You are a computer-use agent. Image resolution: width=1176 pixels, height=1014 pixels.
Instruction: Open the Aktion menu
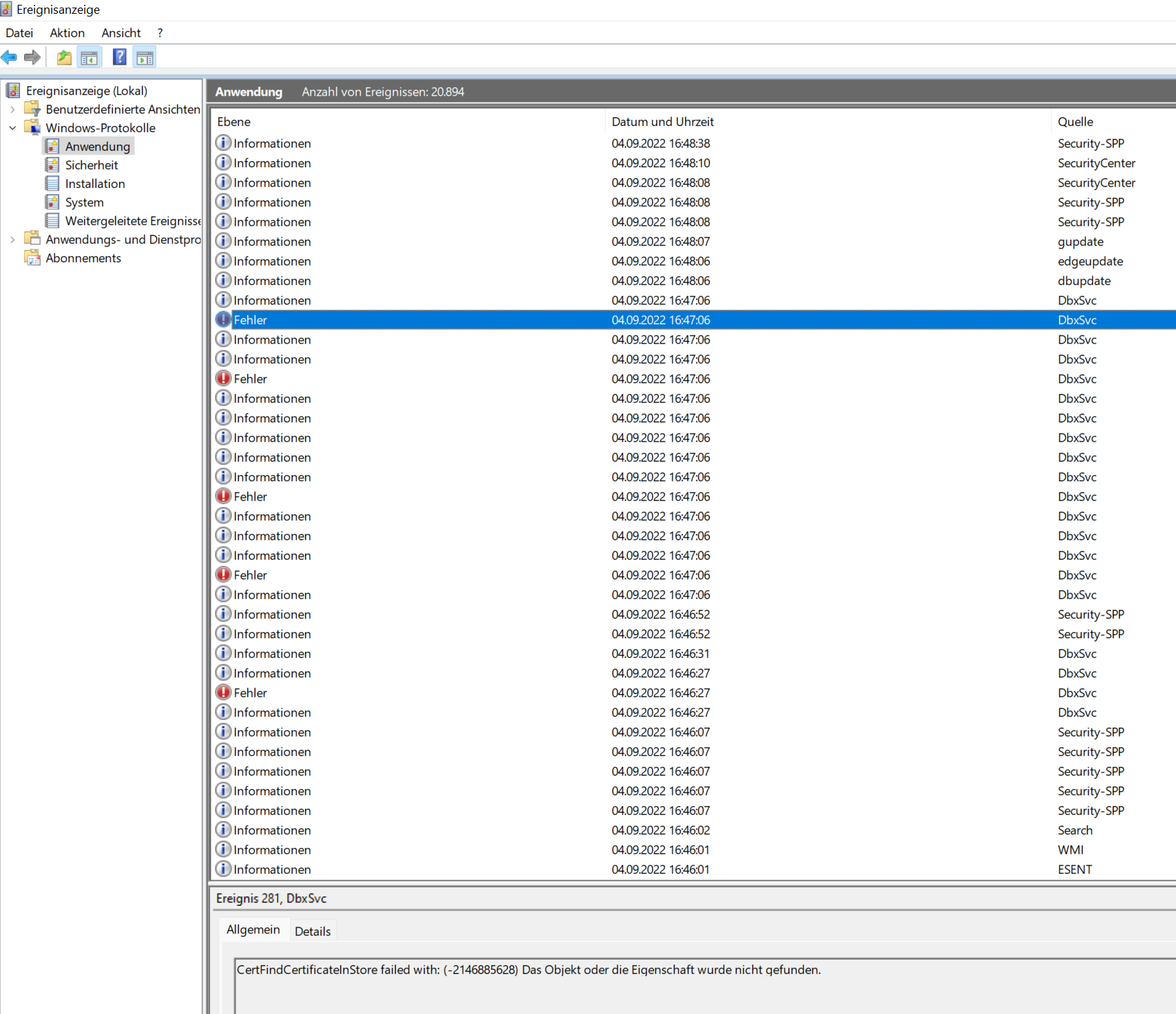(67, 32)
